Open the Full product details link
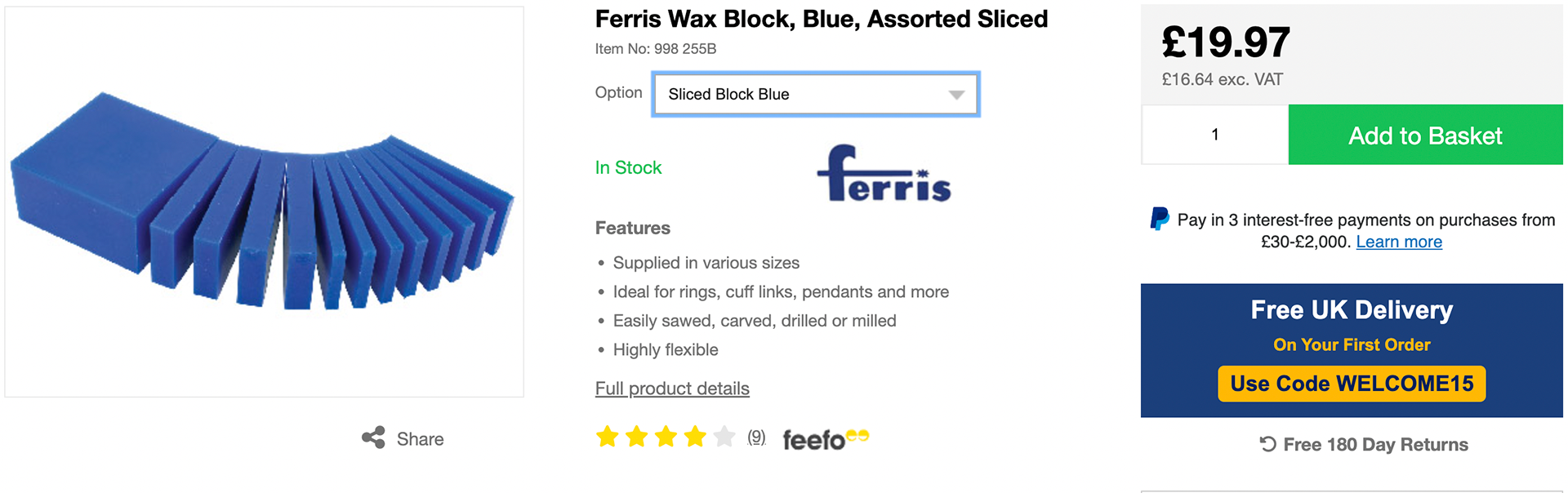Viewport: 1568px width, 493px height. [672, 389]
